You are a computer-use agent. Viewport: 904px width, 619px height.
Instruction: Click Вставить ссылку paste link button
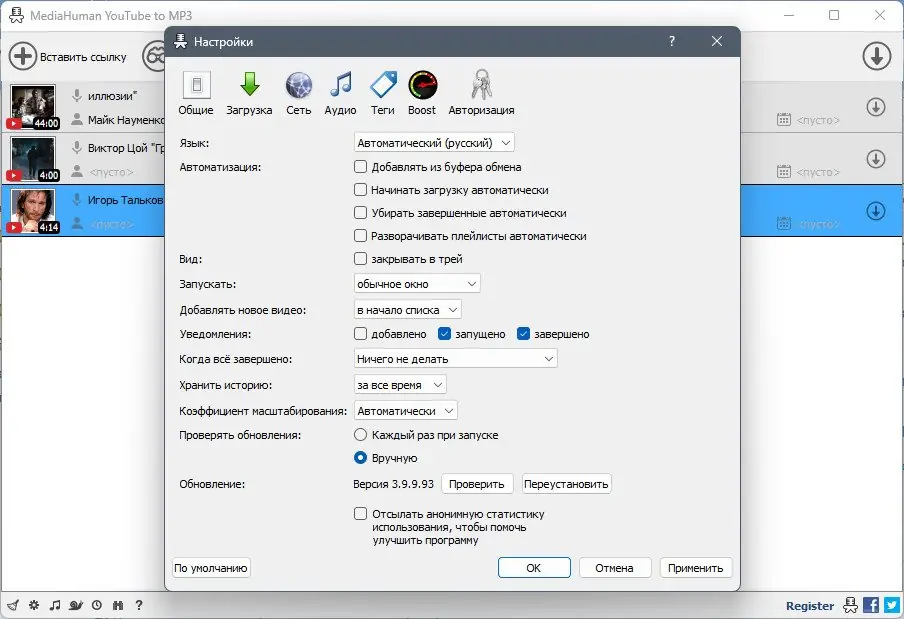coord(68,56)
